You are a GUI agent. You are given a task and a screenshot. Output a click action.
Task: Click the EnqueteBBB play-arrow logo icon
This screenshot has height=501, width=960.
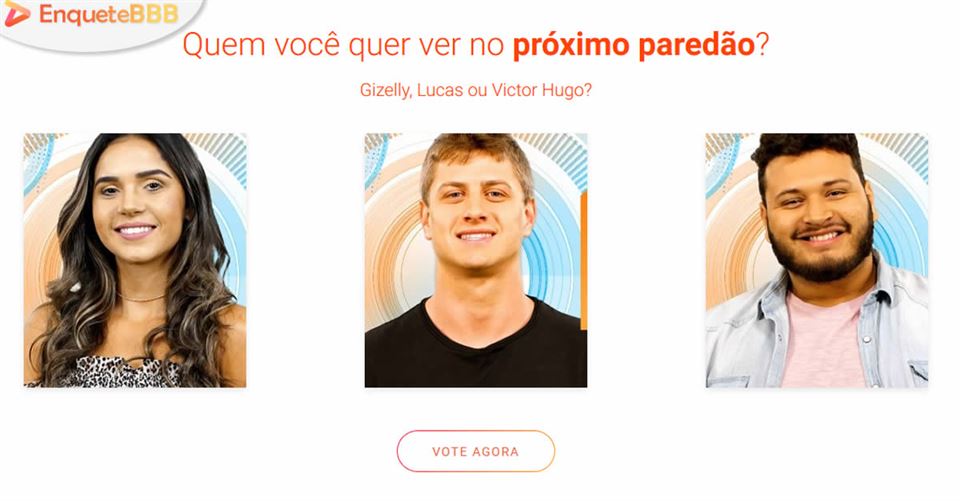pos(17,14)
